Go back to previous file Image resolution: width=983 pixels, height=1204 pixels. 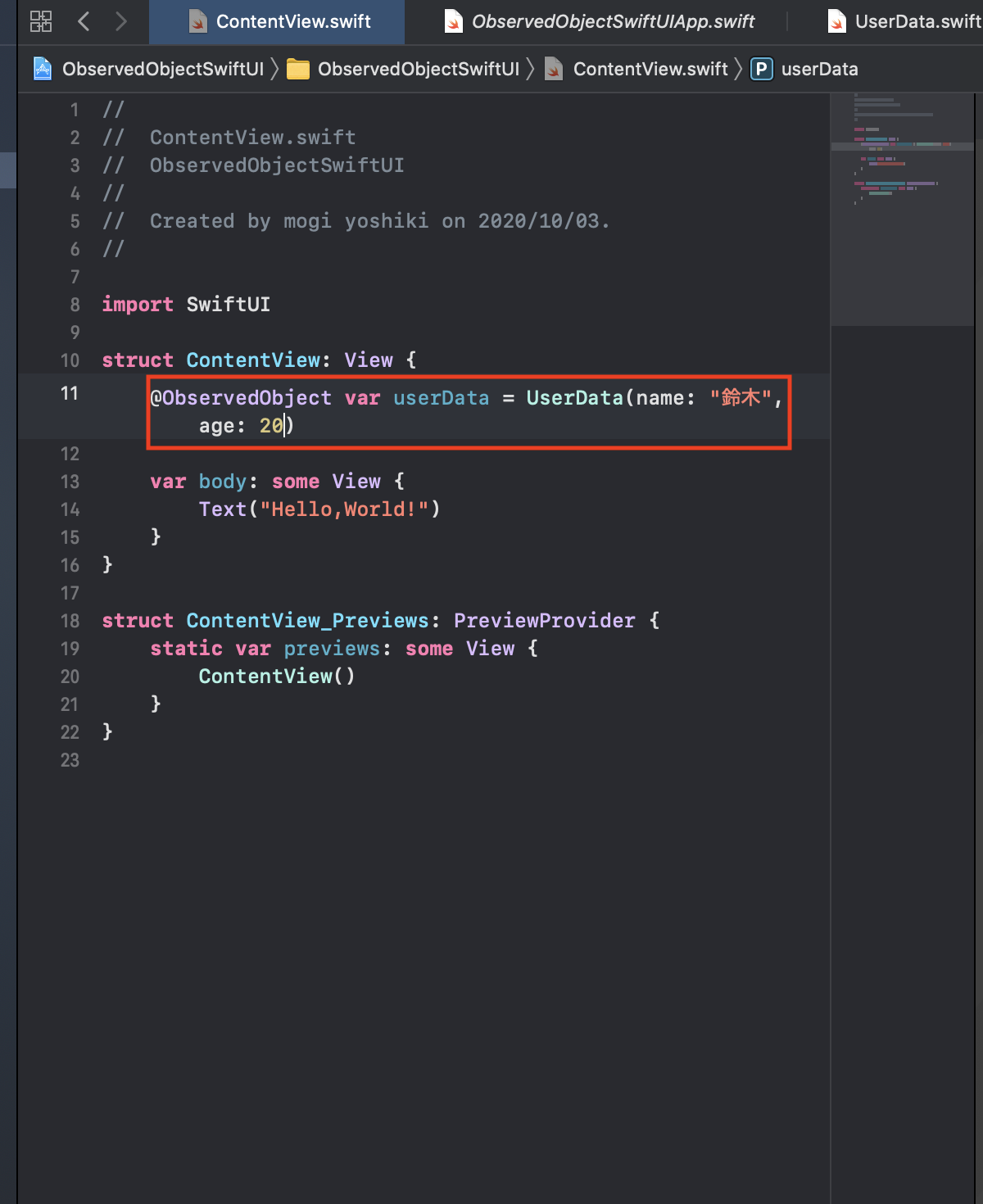click(84, 21)
